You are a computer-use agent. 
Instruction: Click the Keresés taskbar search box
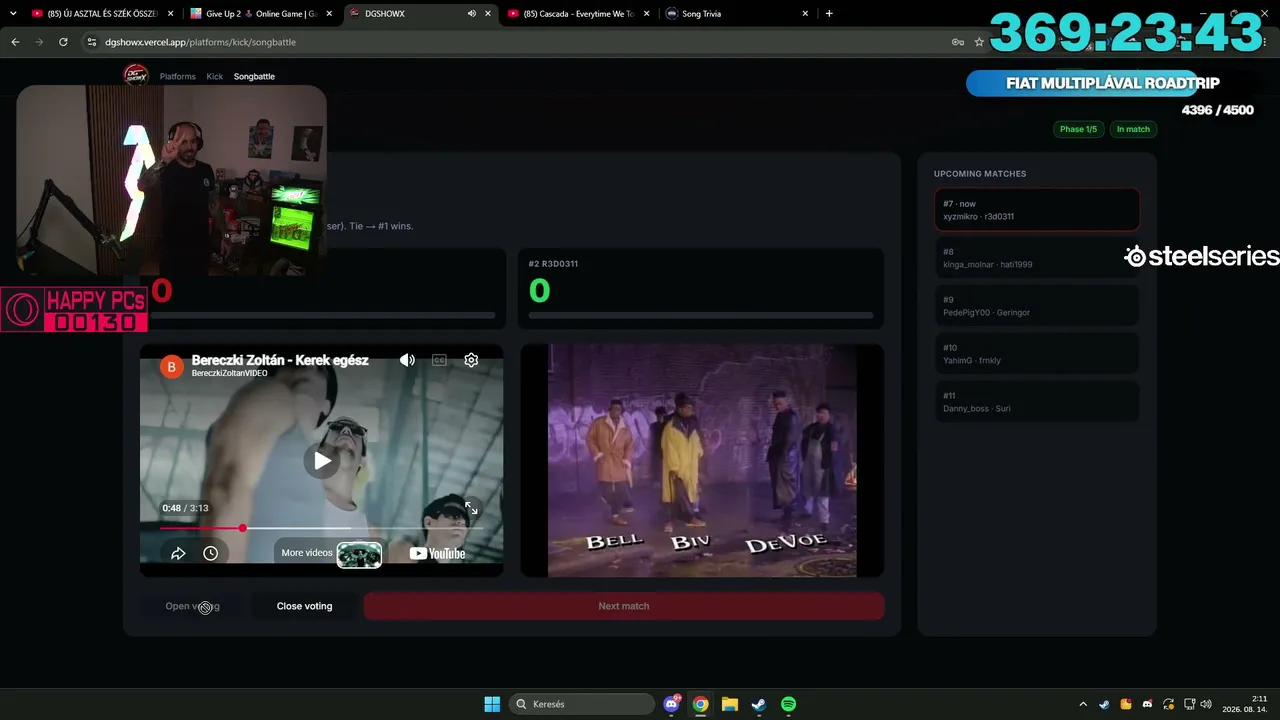pyautogui.click(x=583, y=704)
